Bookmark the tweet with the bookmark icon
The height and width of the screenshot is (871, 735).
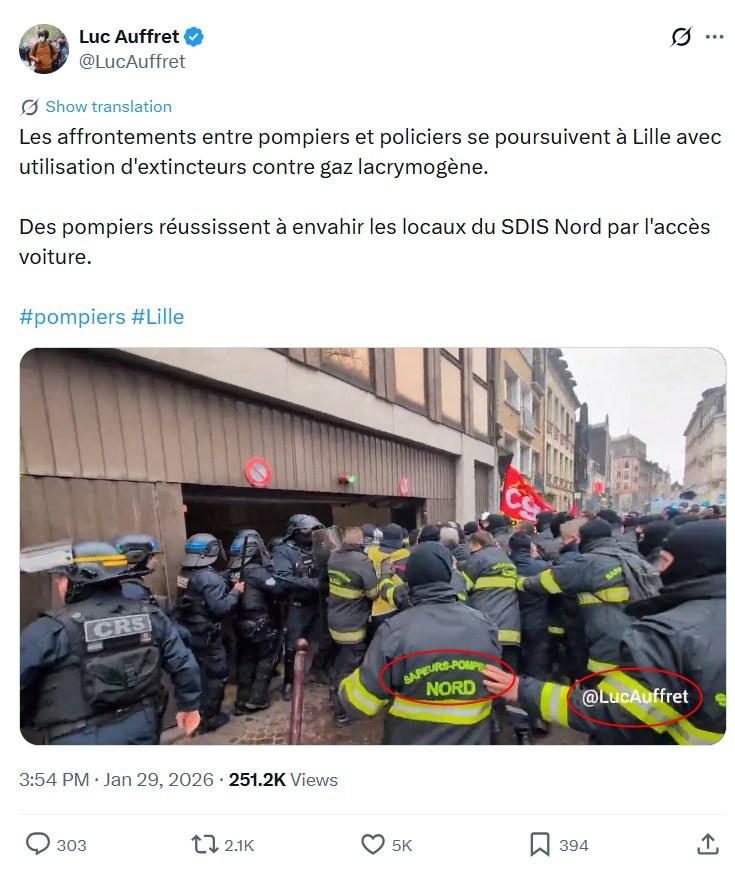point(539,844)
